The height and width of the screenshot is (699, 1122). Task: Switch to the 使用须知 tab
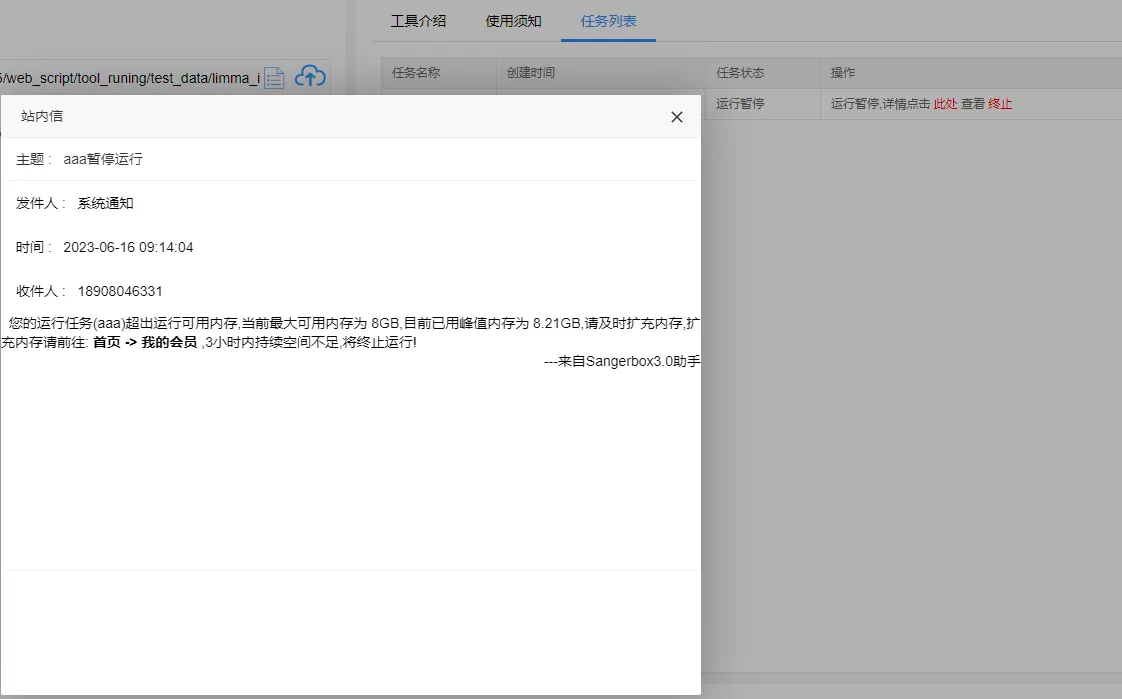click(513, 21)
